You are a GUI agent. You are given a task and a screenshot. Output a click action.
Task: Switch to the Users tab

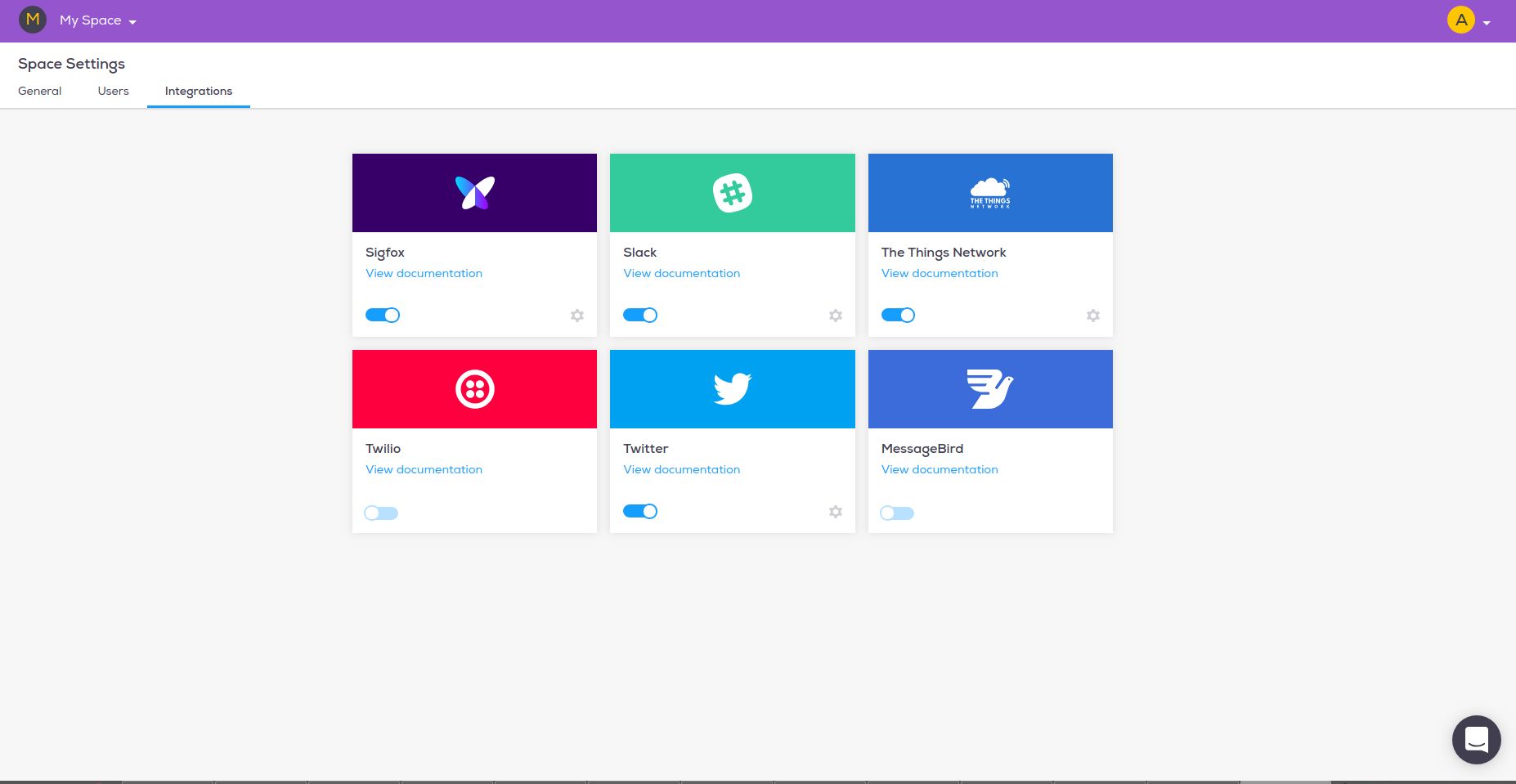coord(113,91)
